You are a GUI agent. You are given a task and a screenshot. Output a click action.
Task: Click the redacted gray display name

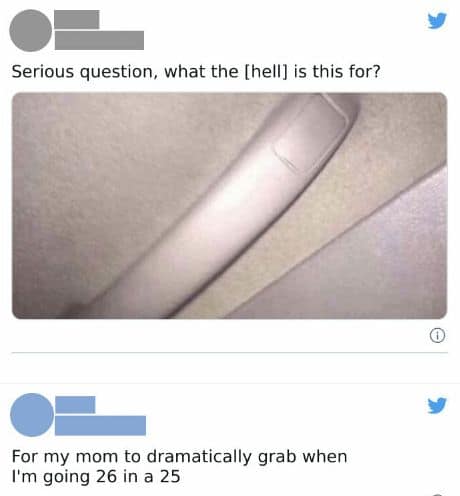click(77, 19)
